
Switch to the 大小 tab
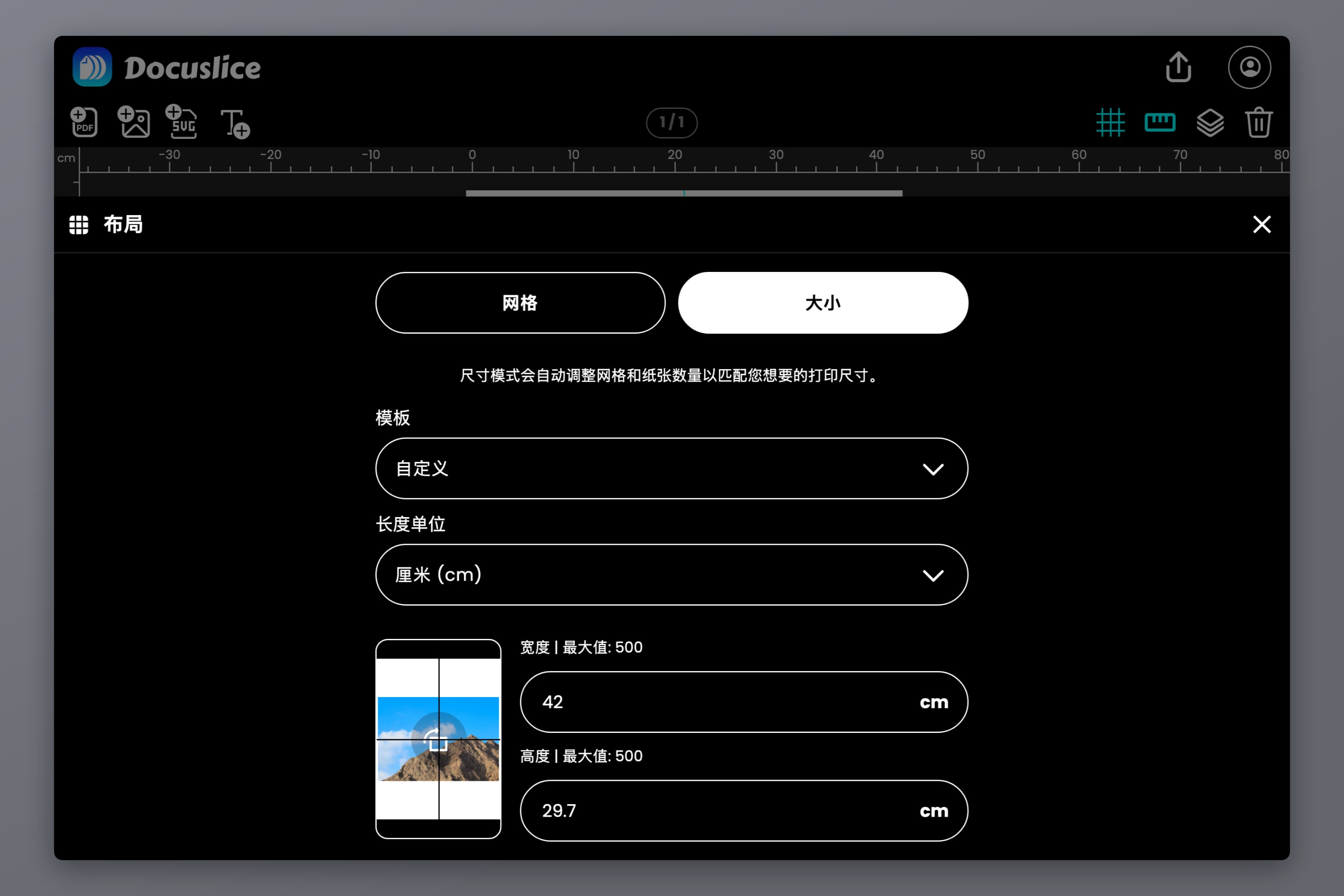coord(823,303)
